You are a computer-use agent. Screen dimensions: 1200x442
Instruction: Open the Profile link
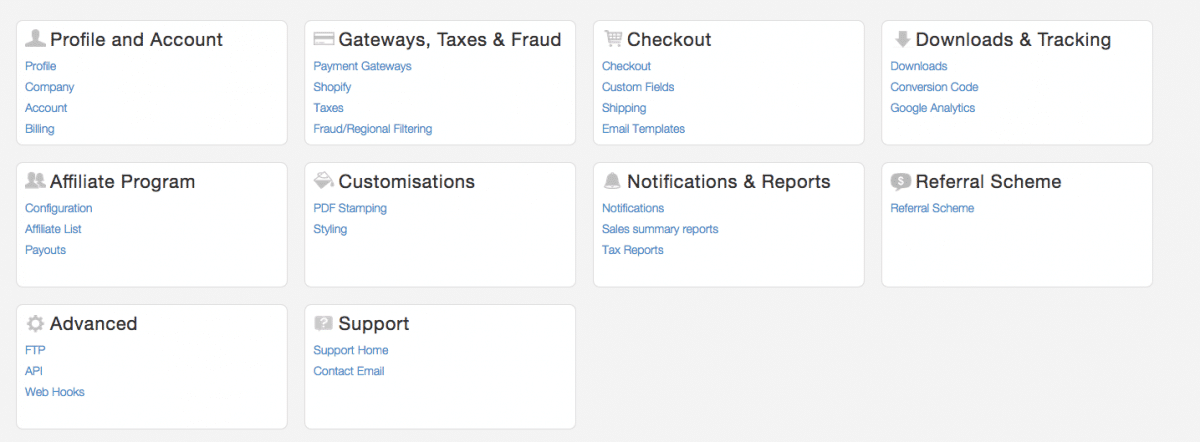41,66
